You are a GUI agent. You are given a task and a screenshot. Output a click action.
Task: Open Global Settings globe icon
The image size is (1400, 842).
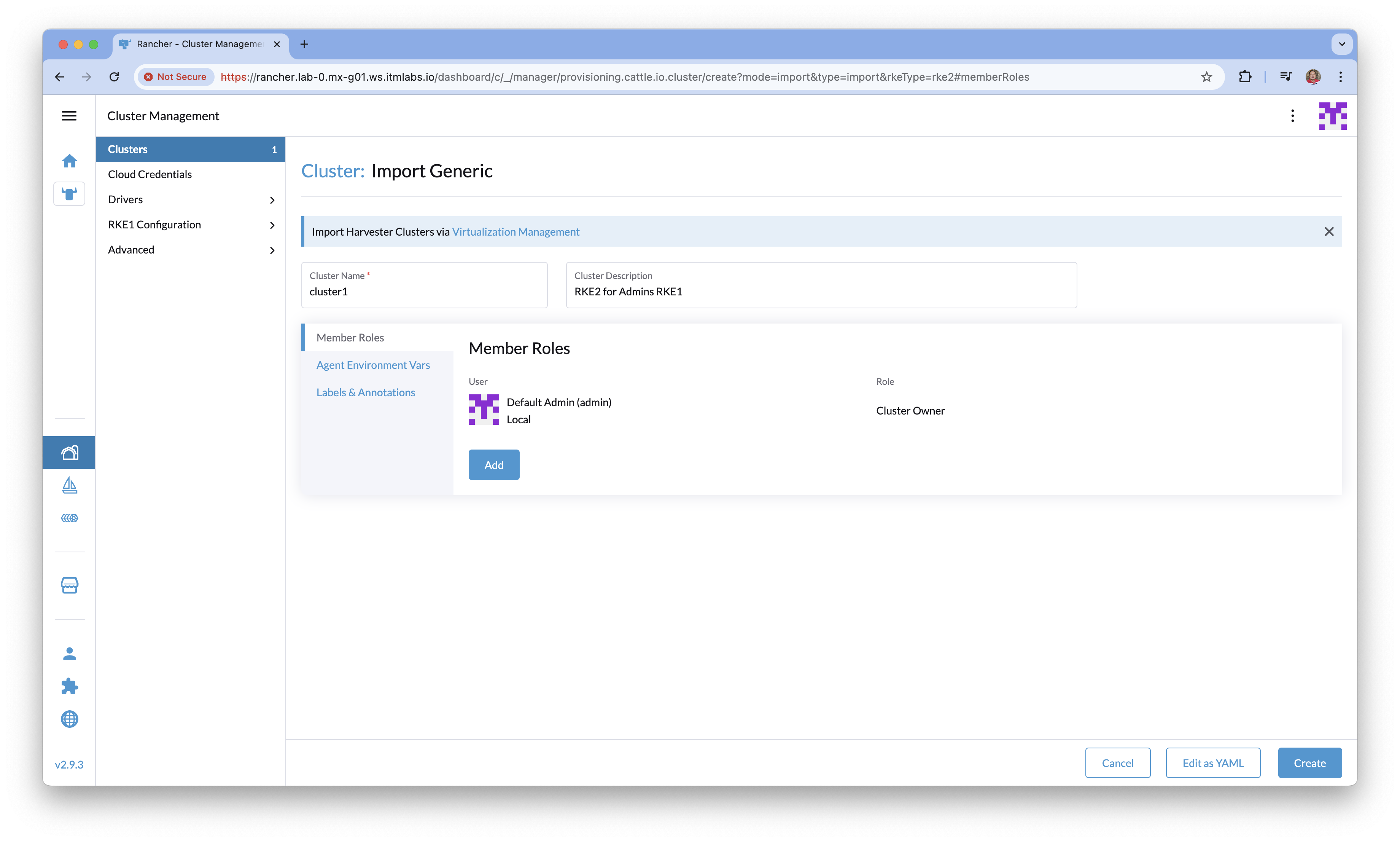[69, 719]
